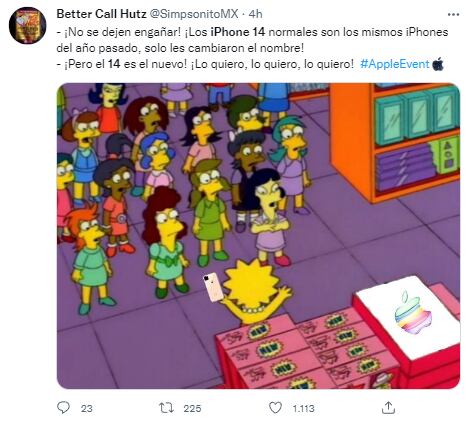Open the share upload icon
The image size is (473, 421).
click(x=388, y=408)
